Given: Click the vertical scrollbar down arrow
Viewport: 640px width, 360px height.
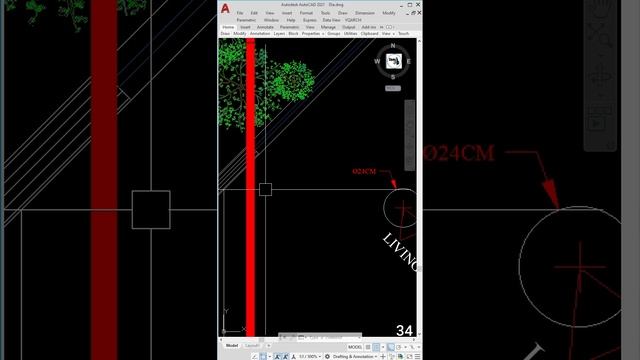Looking at the screenshot, I should [x=419, y=334].
